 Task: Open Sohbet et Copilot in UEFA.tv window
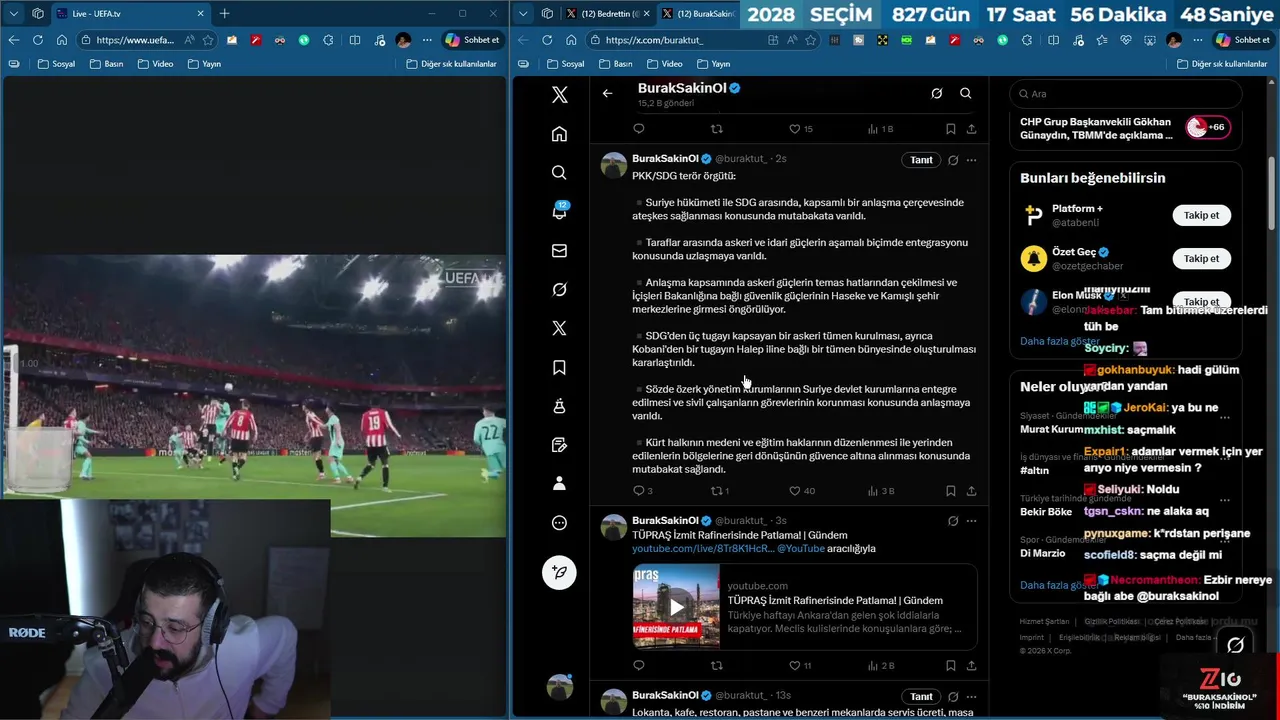(472, 40)
